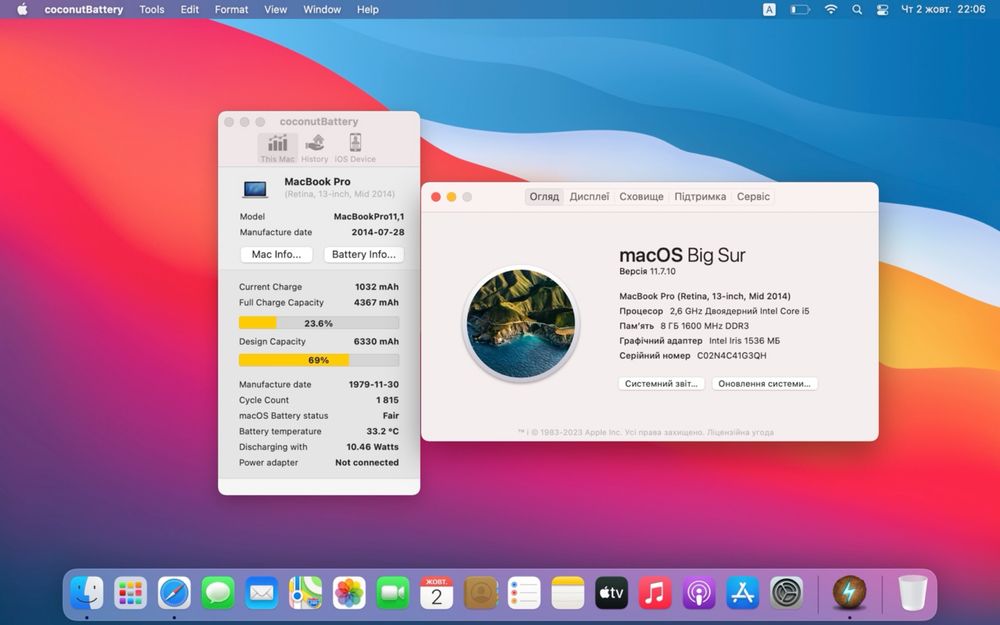The image size is (1000, 625).
Task: Open coconutBattery icon in the Dock
Action: click(x=849, y=593)
